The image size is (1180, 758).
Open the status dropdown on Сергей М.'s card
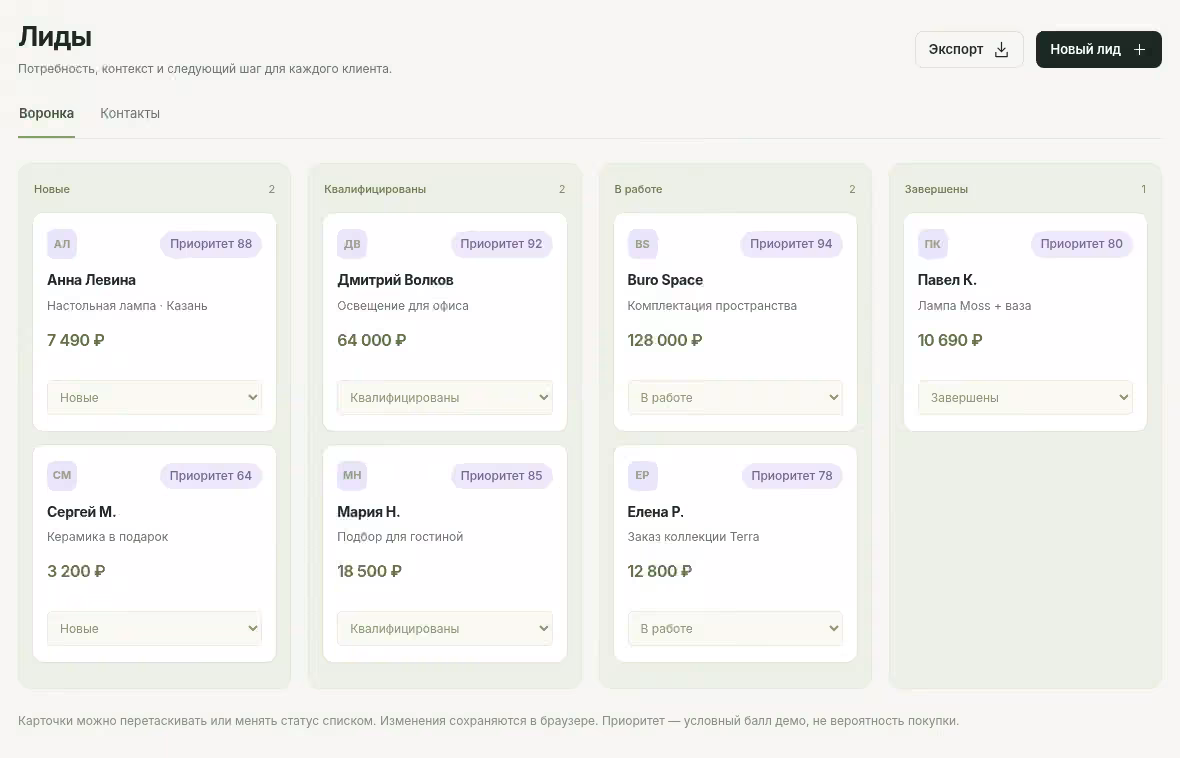[154, 629]
